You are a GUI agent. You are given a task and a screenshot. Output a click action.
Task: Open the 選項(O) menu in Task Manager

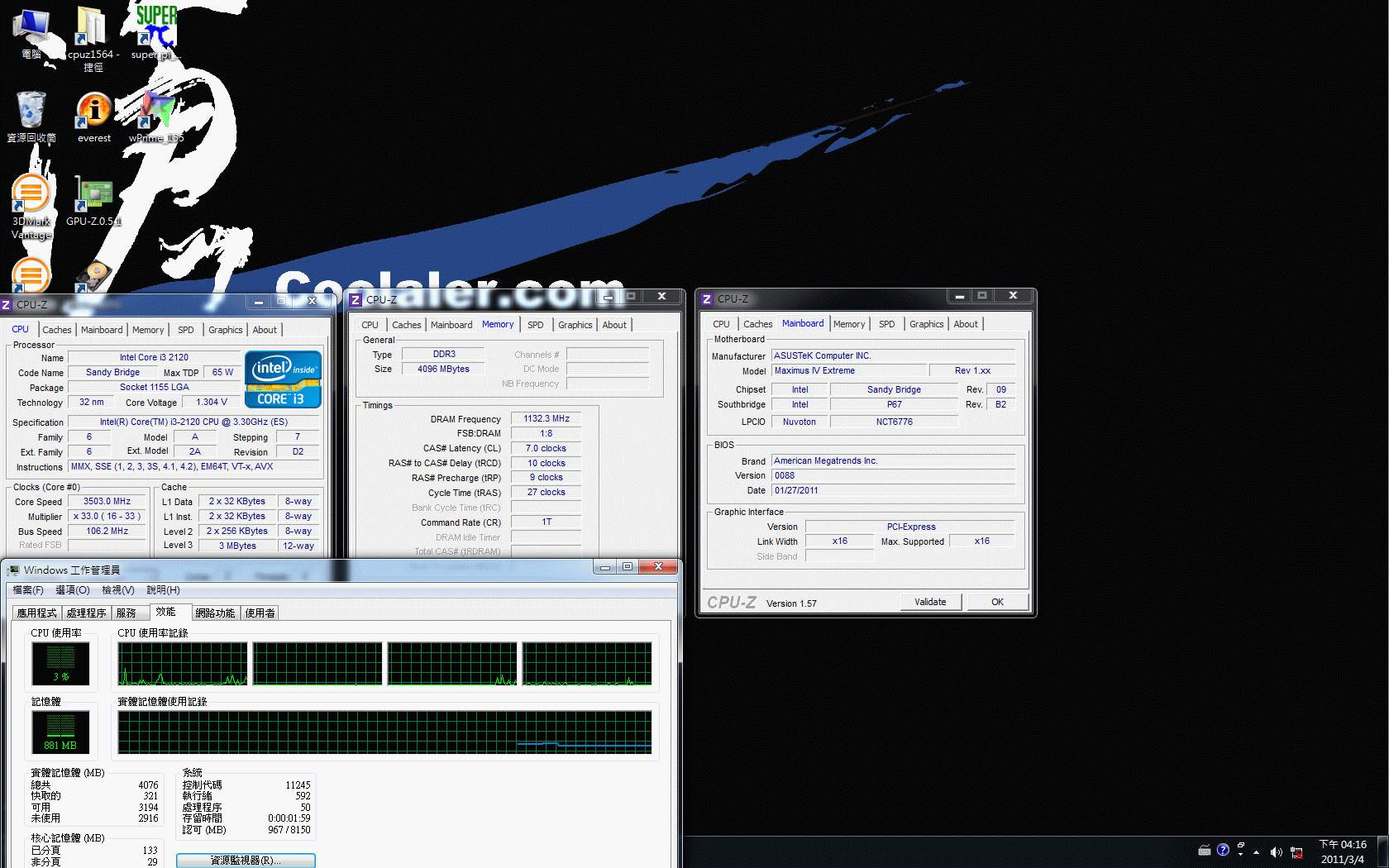[73, 590]
